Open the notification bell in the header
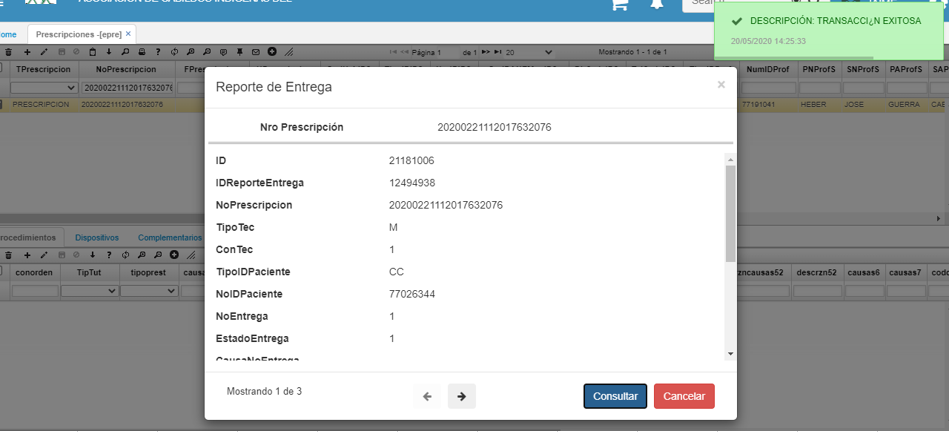The image size is (949, 432). click(656, 4)
